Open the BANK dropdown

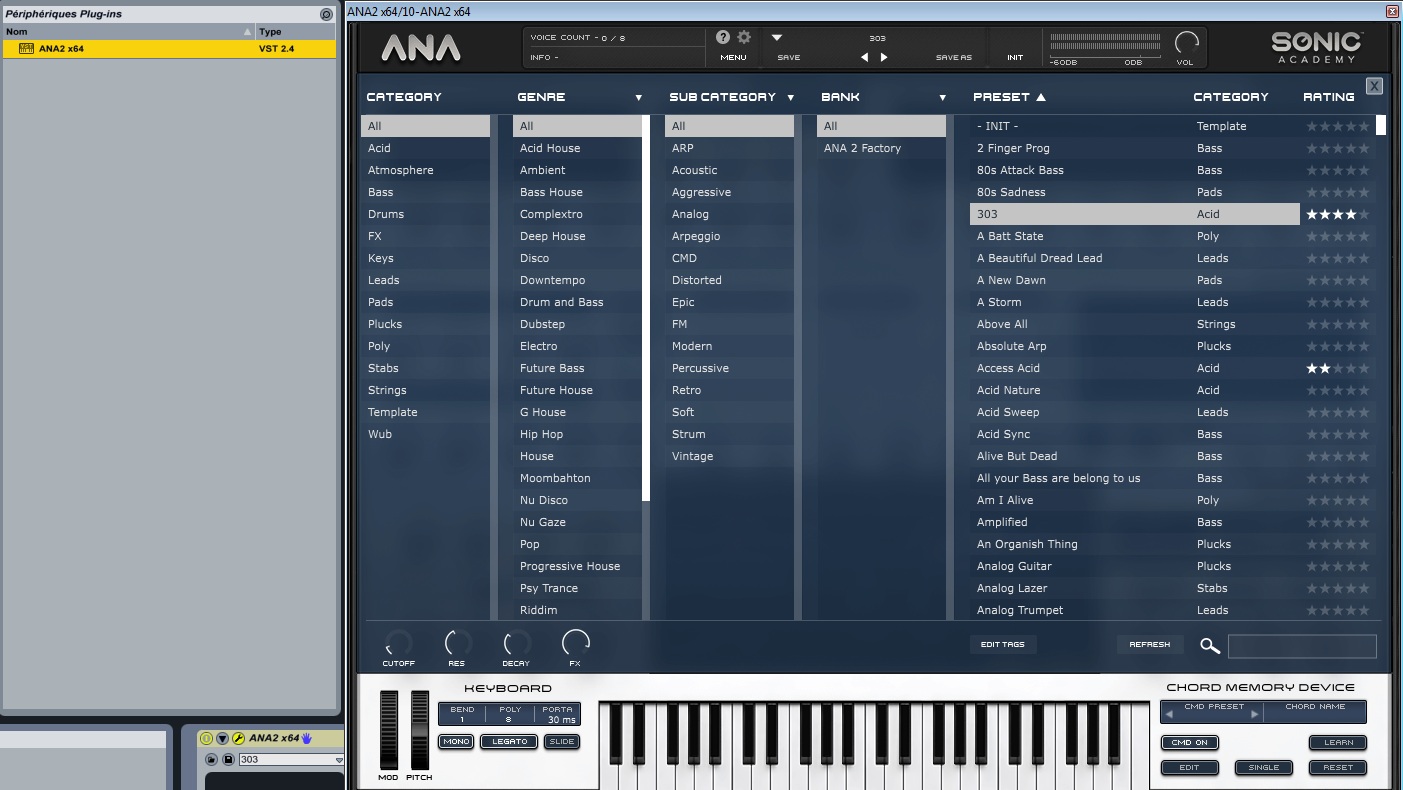(x=941, y=96)
